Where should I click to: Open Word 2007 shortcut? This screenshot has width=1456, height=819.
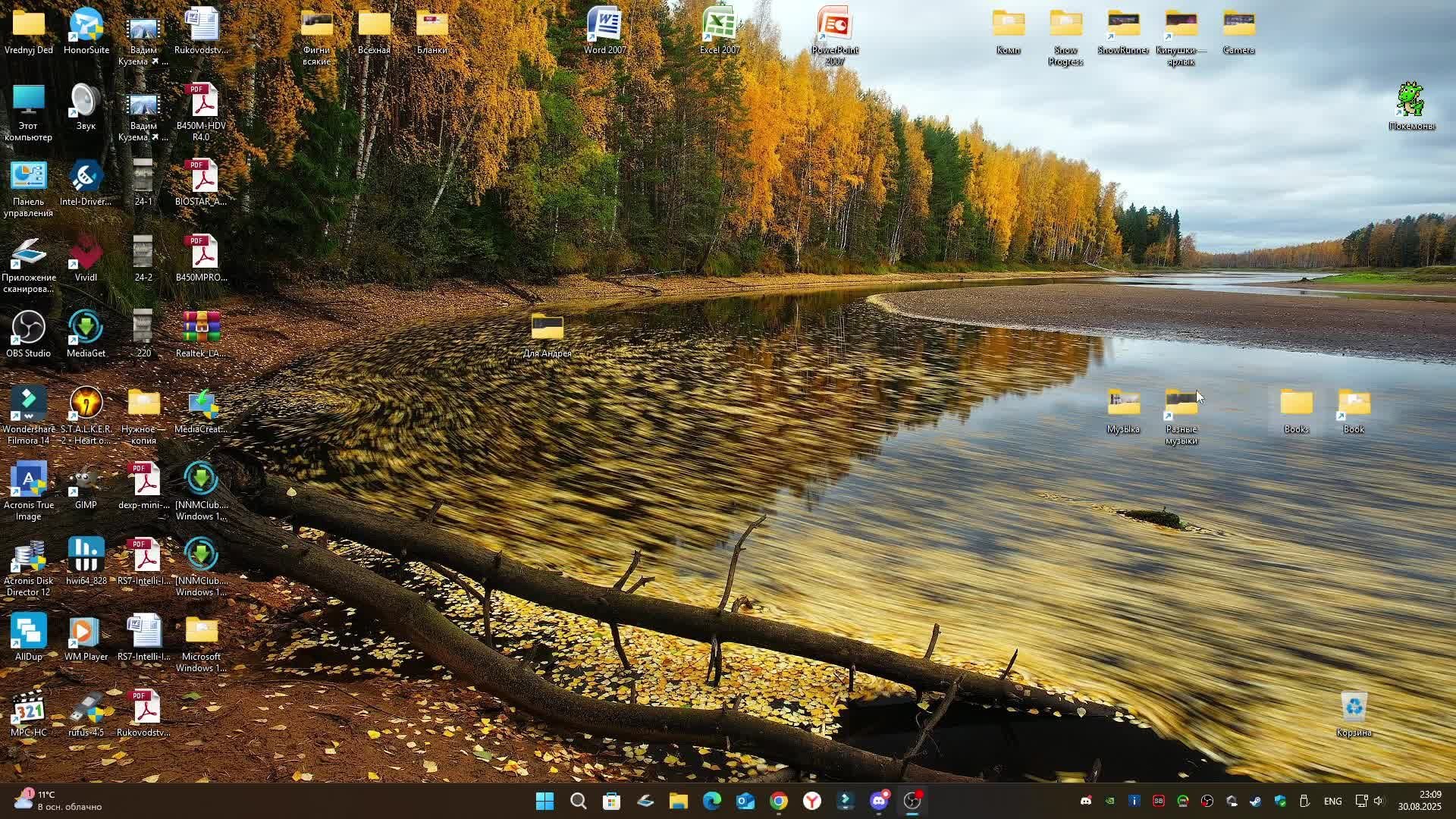[604, 26]
